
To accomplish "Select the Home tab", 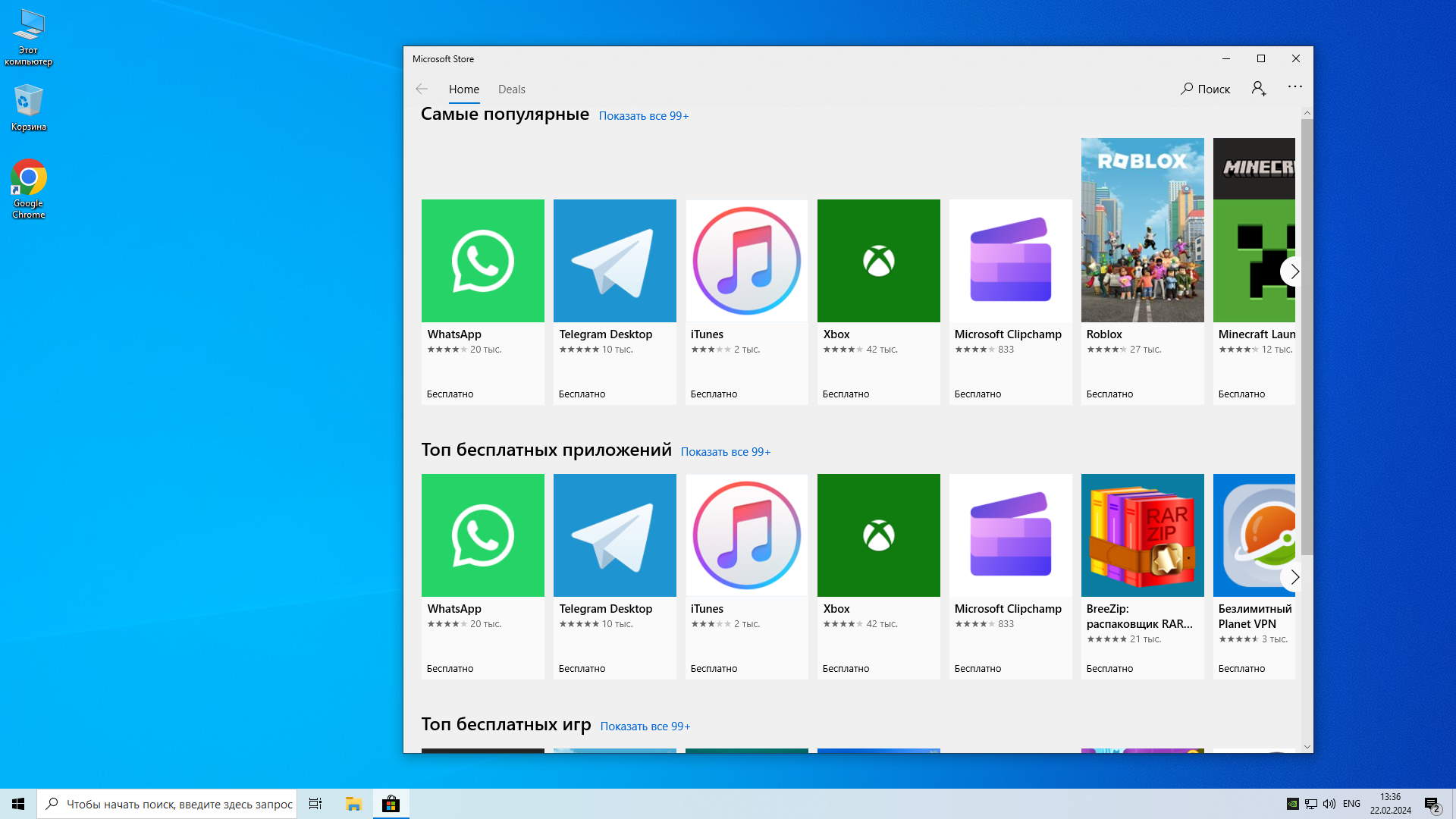I will (x=463, y=89).
